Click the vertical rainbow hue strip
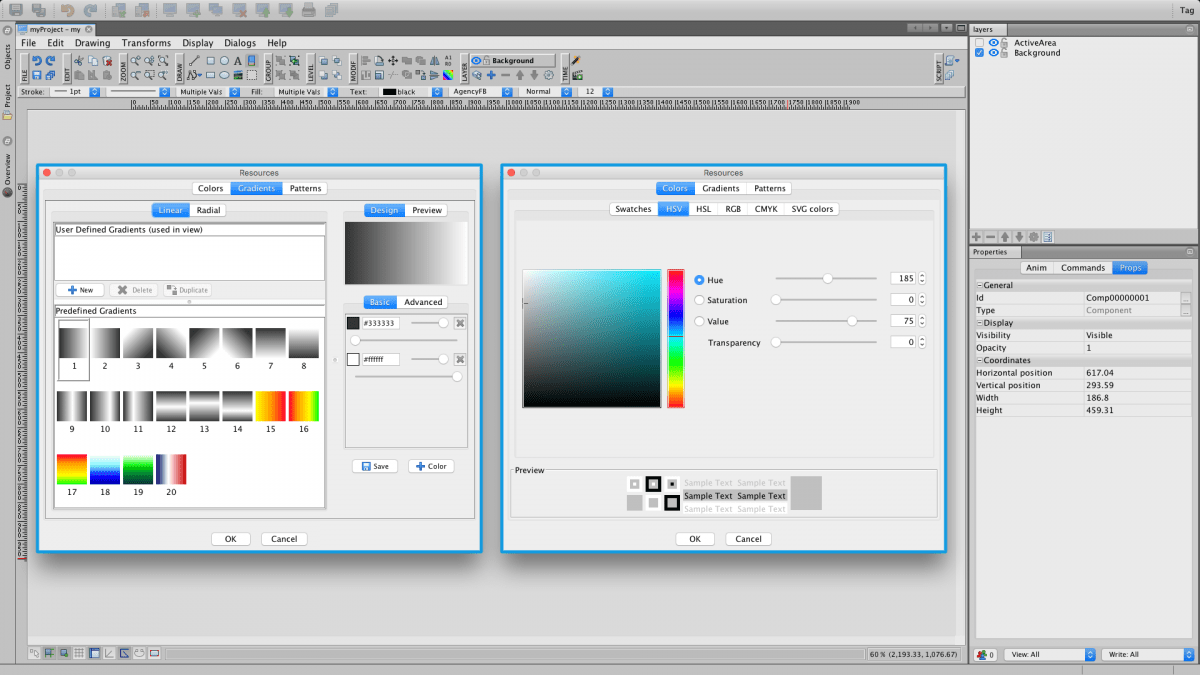This screenshot has height=675, width=1200. coord(676,338)
